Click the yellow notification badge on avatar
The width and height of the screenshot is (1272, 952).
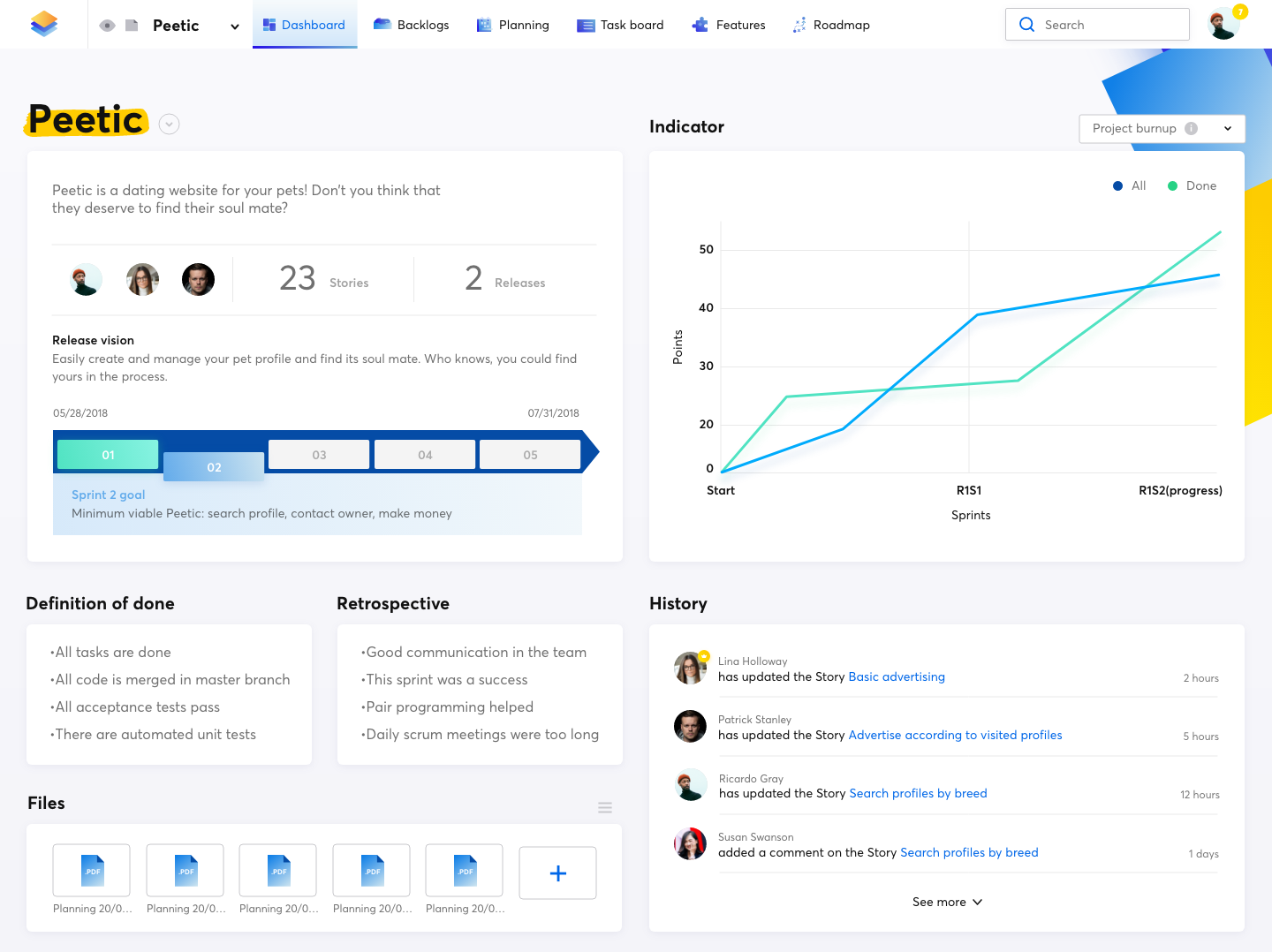(1240, 11)
